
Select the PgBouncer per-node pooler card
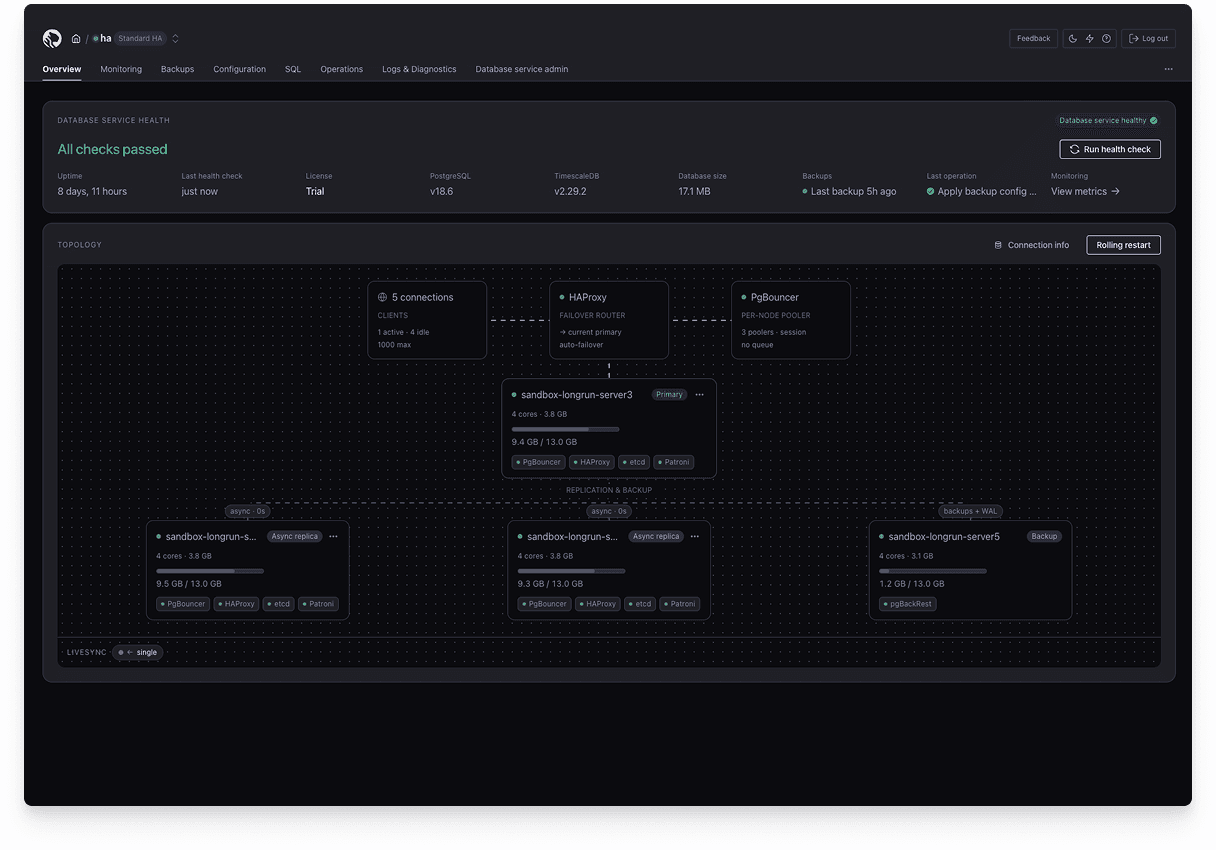(791, 320)
